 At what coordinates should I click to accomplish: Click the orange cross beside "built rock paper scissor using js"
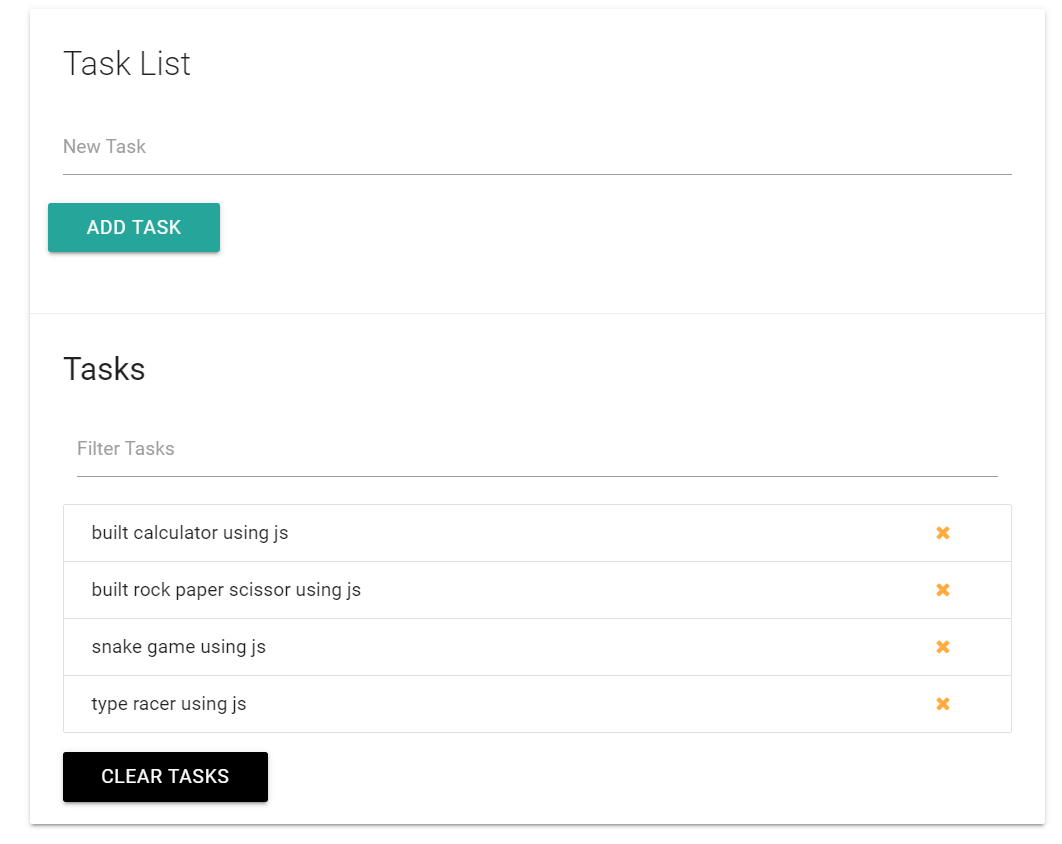coord(942,590)
